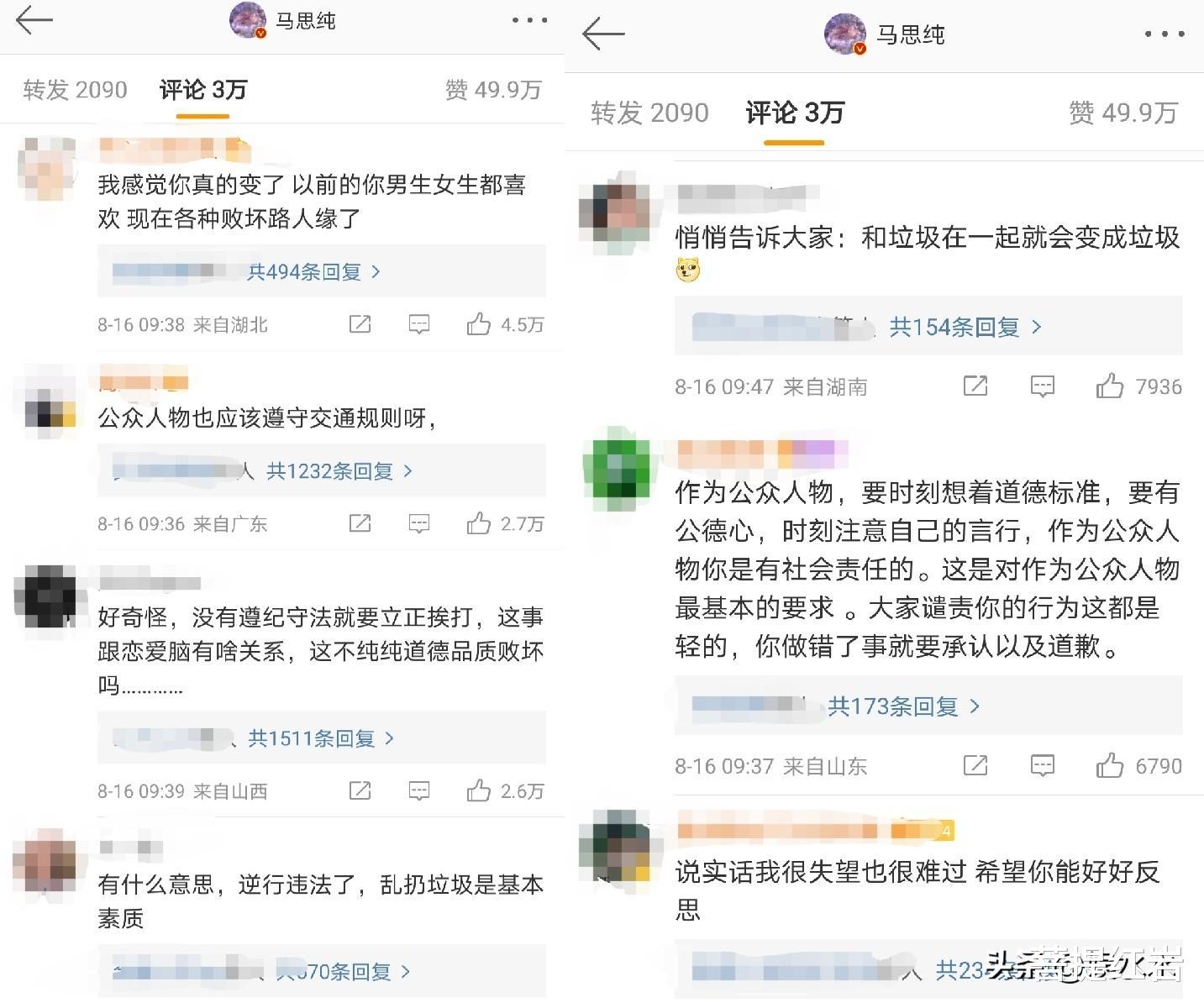Open 马思纯 profile avatar in right header

pos(845,34)
